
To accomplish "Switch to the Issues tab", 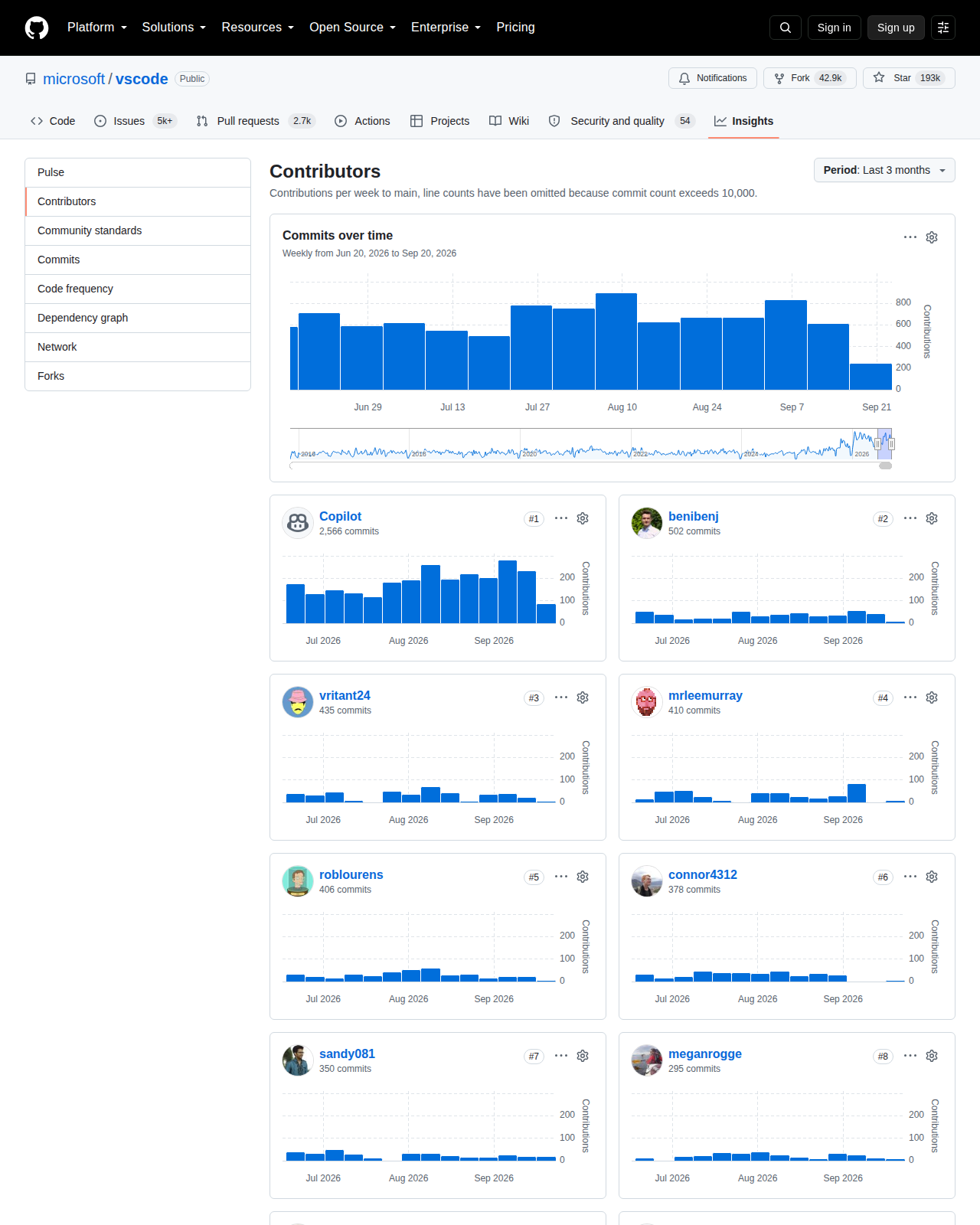I will point(135,121).
